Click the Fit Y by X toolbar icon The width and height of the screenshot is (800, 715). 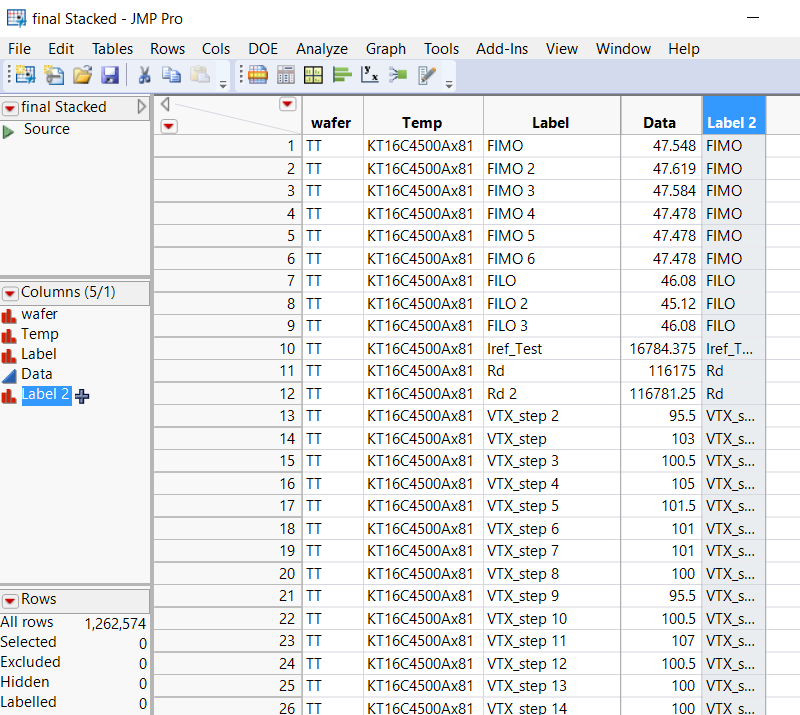(x=369, y=75)
